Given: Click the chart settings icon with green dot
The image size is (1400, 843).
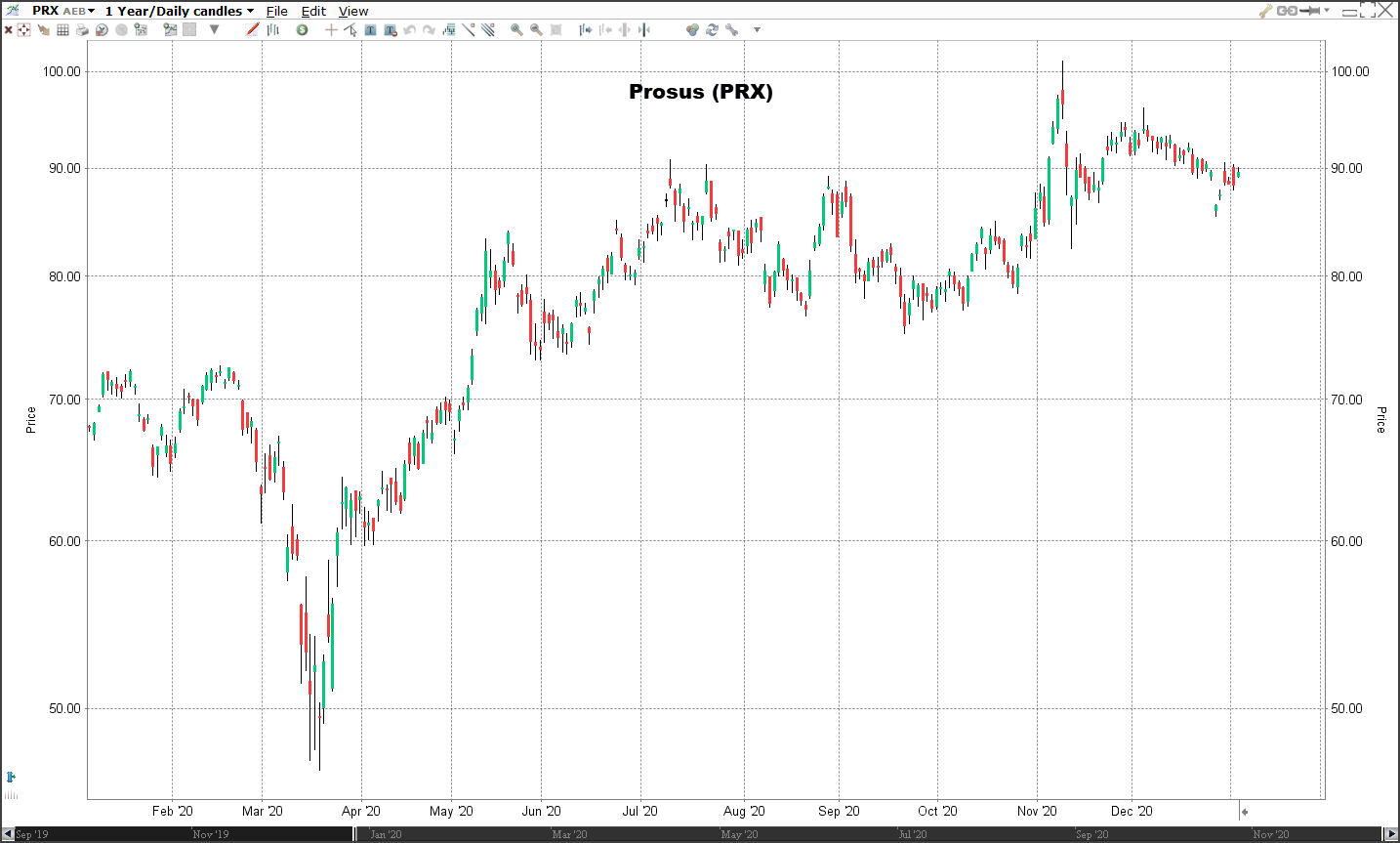Looking at the screenshot, I should point(141,30).
